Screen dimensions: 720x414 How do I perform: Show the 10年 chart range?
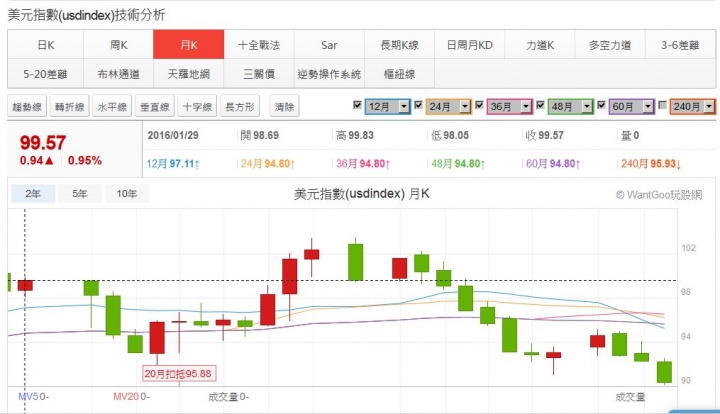coord(127,194)
